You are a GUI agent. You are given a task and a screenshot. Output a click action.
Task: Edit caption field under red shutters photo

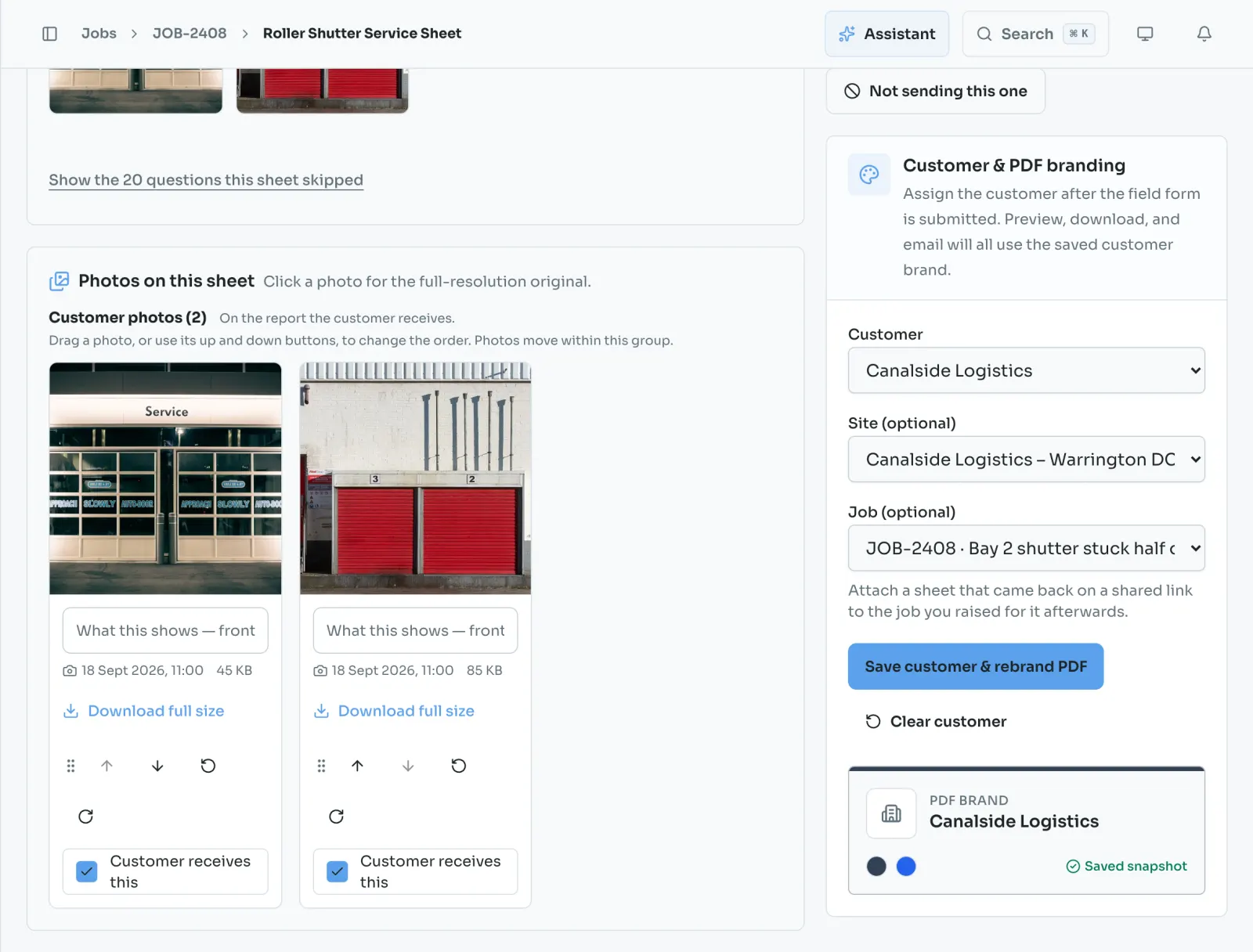tap(415, 630)
